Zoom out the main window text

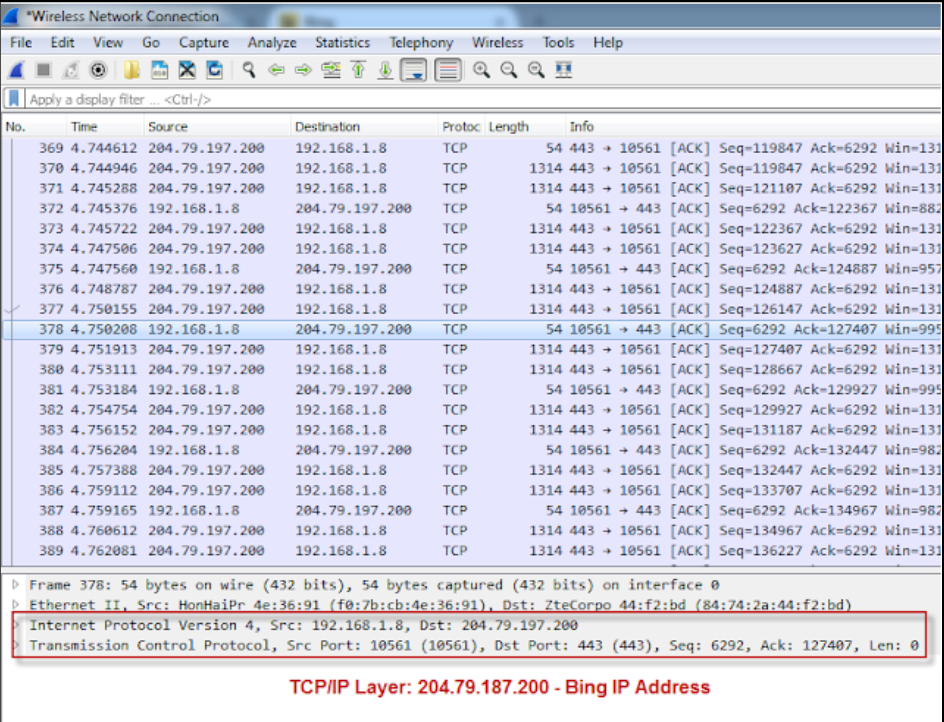coord(509,70)
